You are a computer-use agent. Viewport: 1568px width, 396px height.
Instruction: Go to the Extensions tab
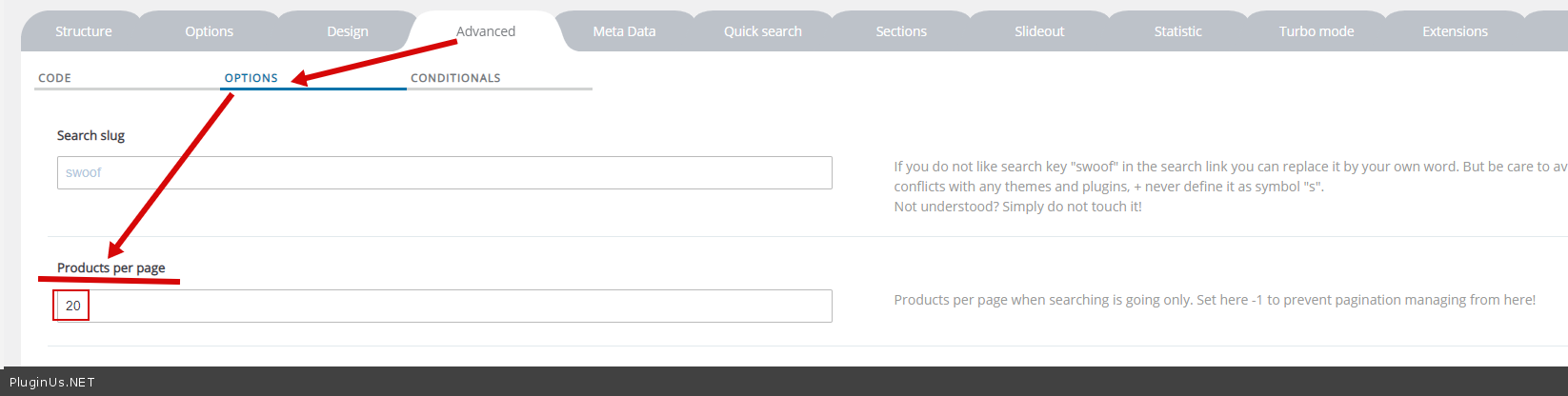1455,31
